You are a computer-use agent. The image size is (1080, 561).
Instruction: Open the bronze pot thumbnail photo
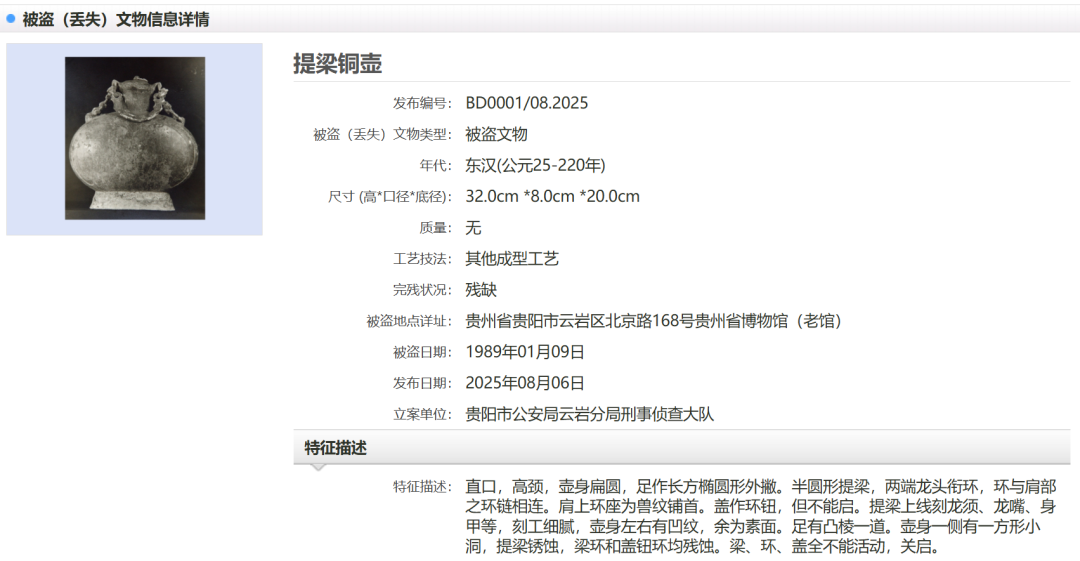click(x=135, y=138)
